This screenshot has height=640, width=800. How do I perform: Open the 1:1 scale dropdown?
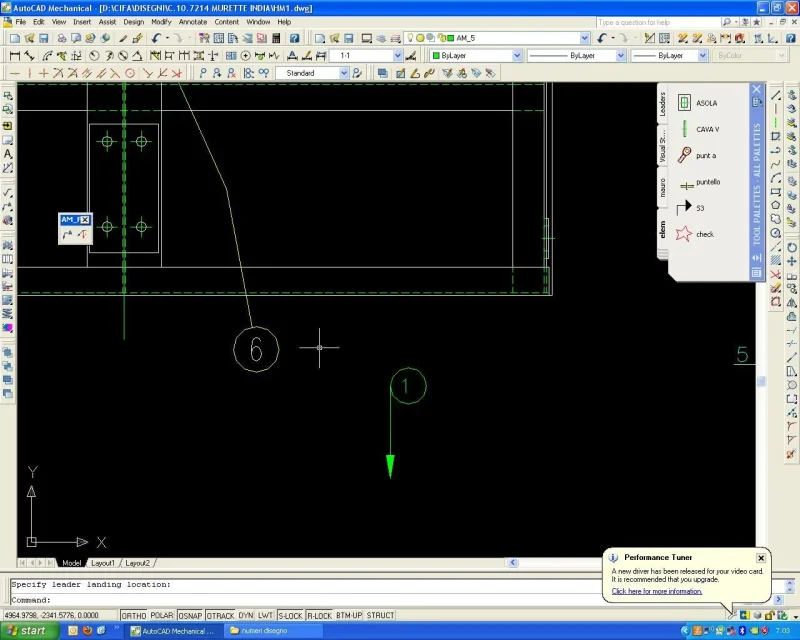397,56
